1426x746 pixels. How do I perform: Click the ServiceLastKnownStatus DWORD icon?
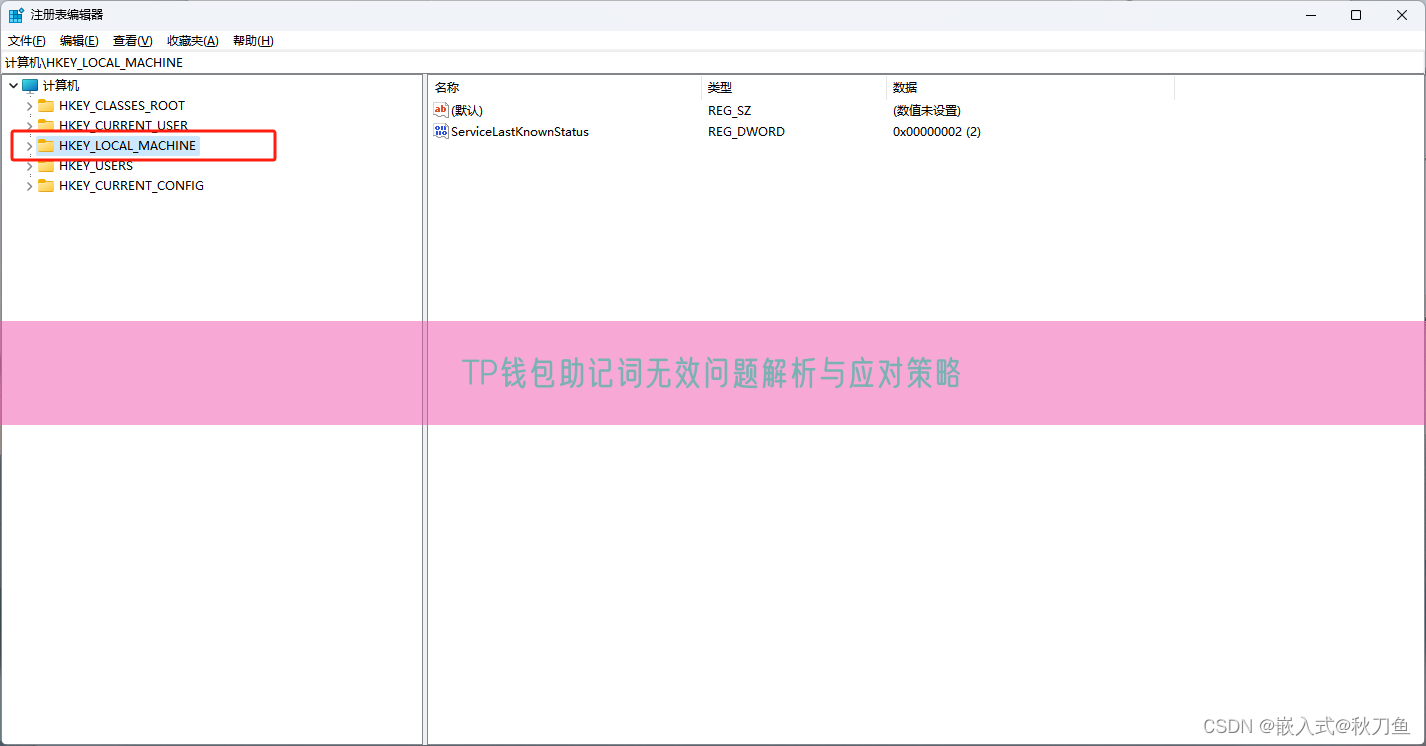click(441, 131)
